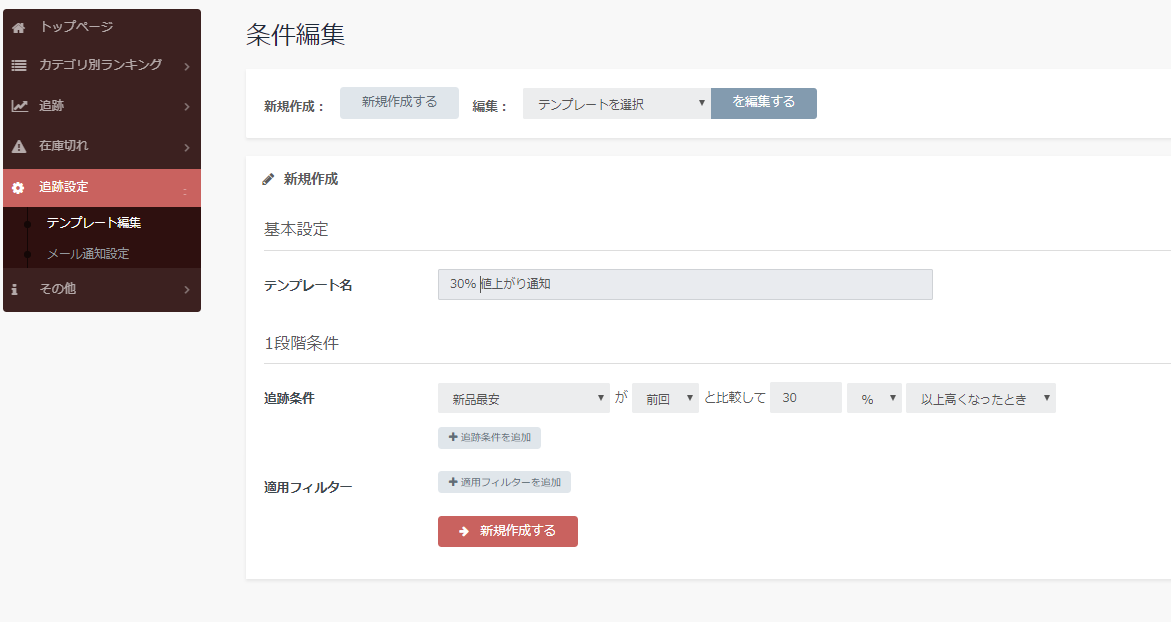Expand chevron on 追跡 row
Viewport: 1171px width, 622px height.
point(187,107)
